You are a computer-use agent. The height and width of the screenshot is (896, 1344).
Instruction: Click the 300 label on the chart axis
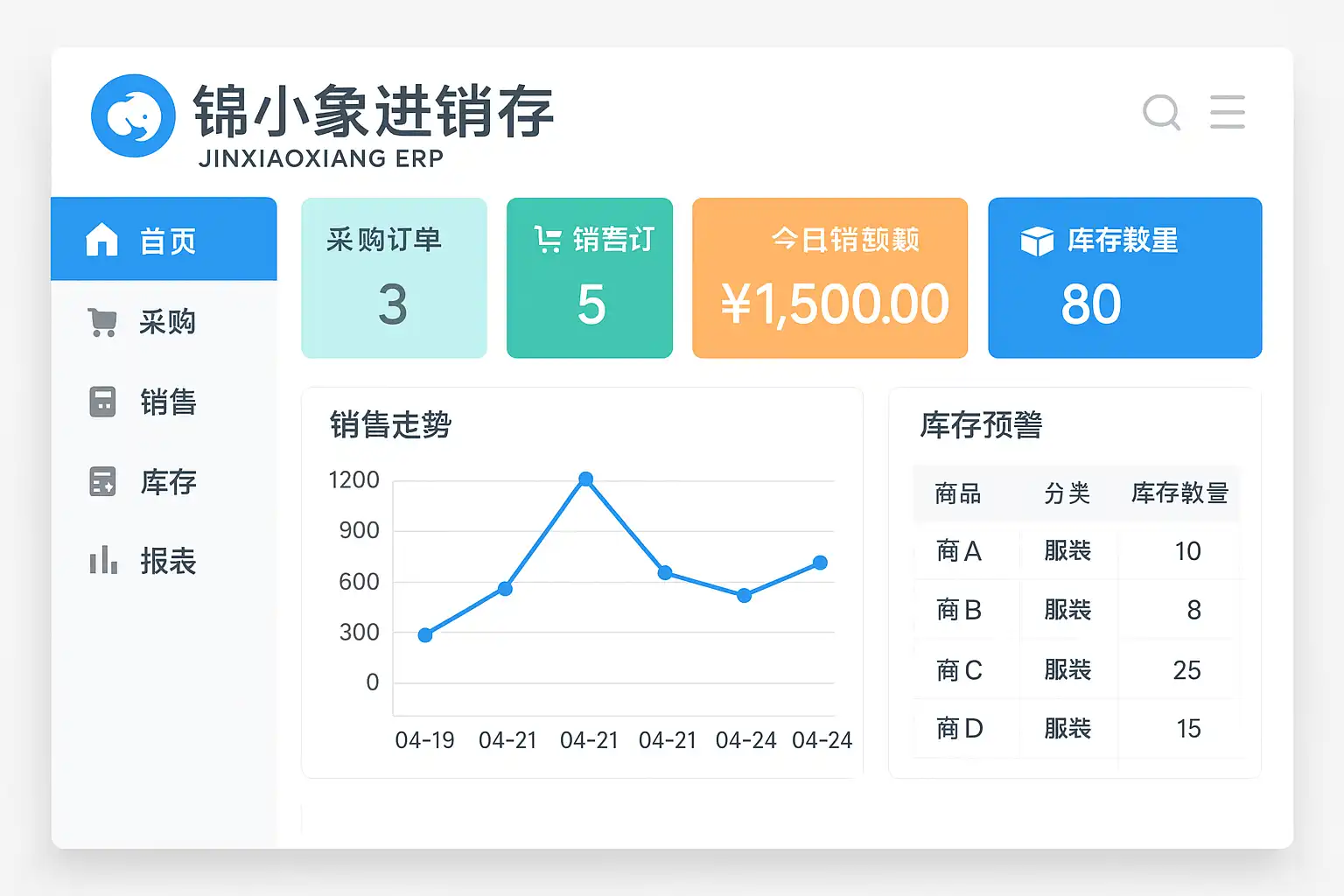tap(359, 632)
